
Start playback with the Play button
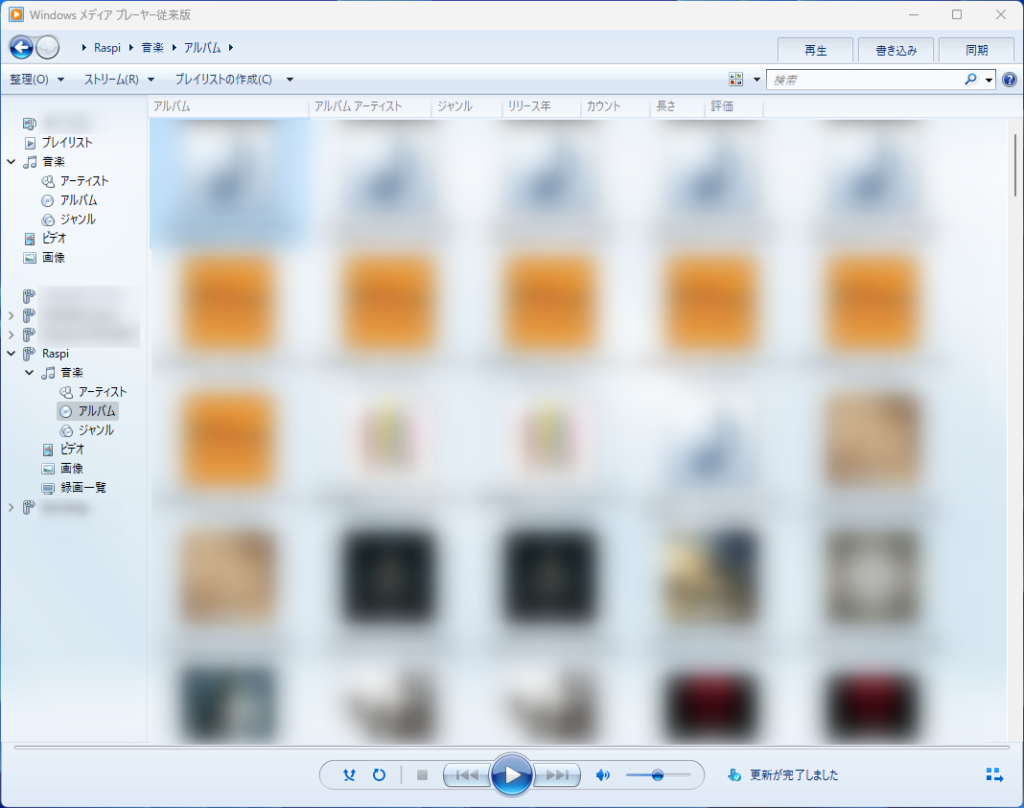(x=511, y=775)
